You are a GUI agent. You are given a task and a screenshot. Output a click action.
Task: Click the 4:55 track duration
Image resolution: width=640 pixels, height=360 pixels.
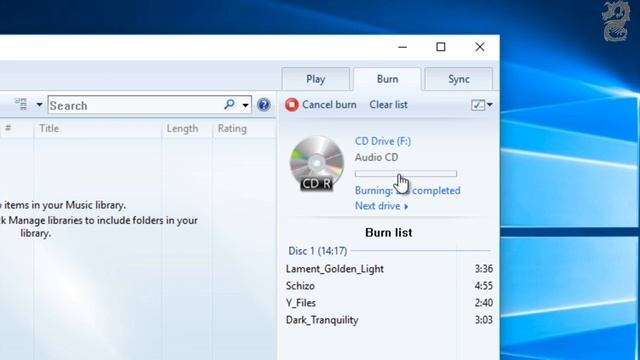coord(484,286)
